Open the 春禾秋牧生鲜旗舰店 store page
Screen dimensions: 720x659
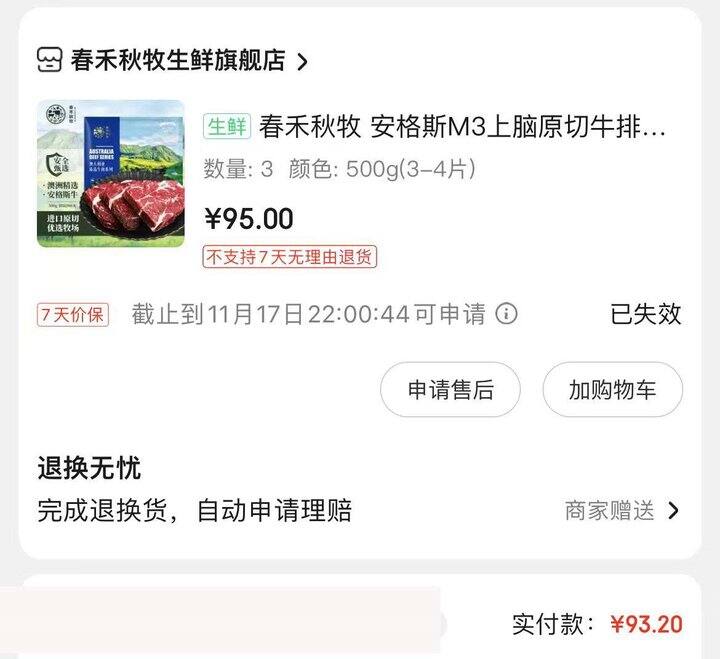(x=178, y=60)
